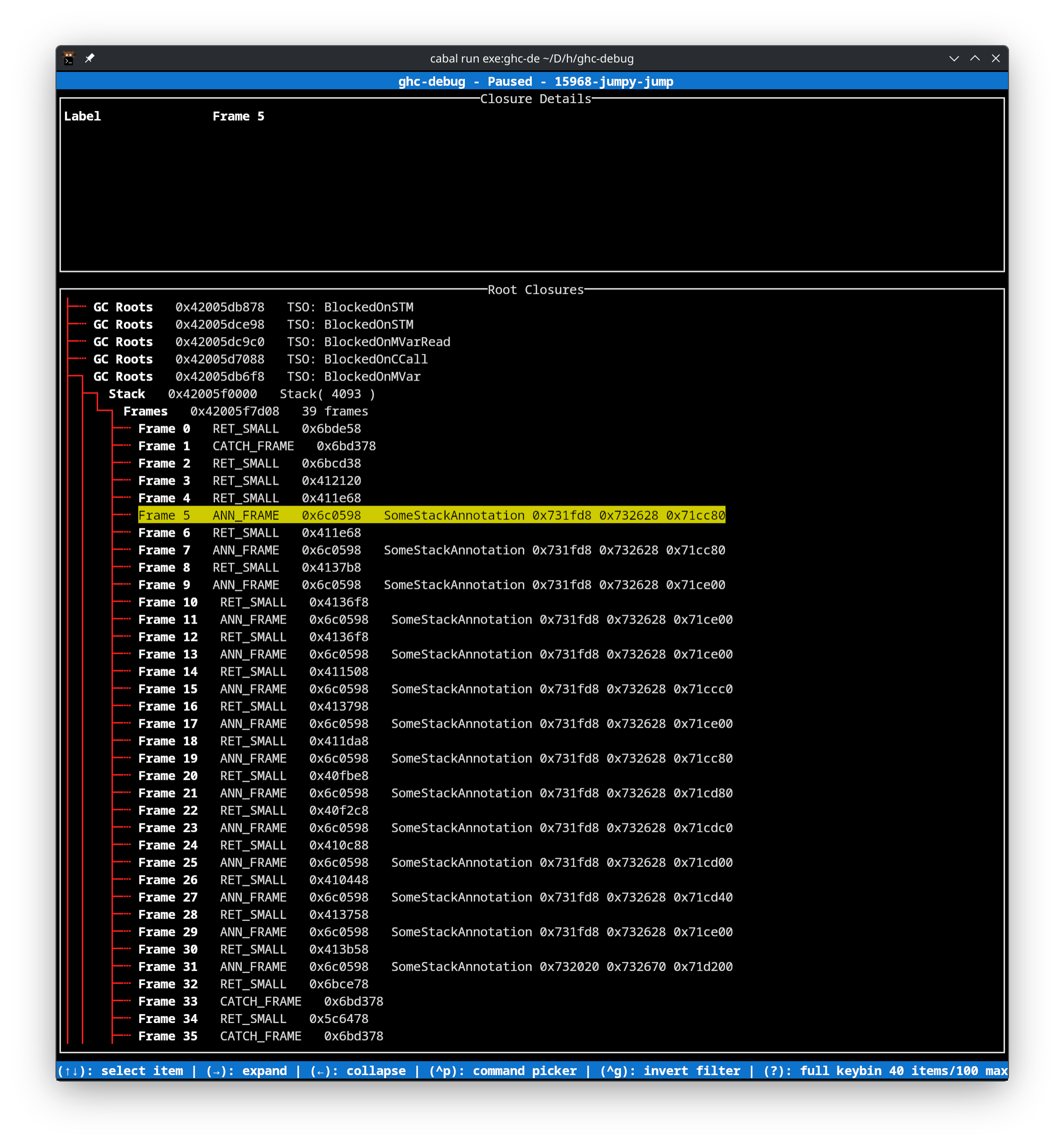Select Frame 31 ANN_FRAME 0x732020 row
Image resolution: width=1064 pixels, height=1147 pixels.
point(435,966)
